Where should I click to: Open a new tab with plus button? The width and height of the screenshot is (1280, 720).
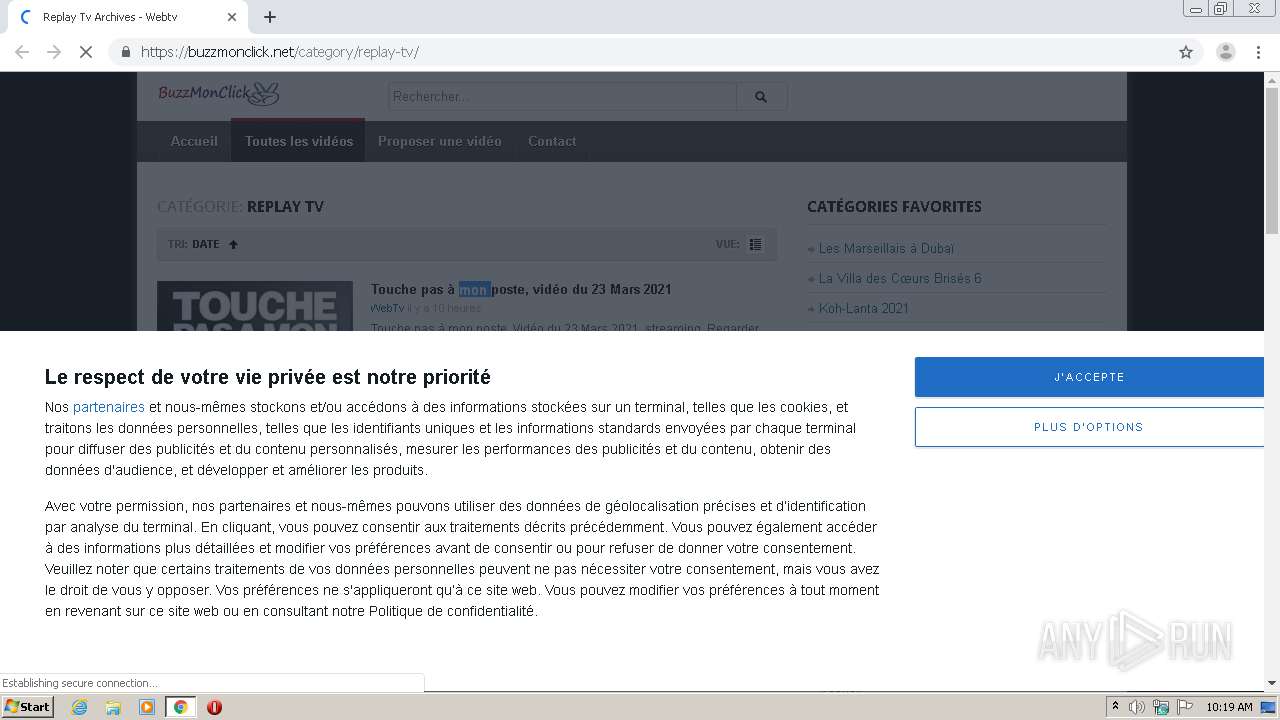270,17
